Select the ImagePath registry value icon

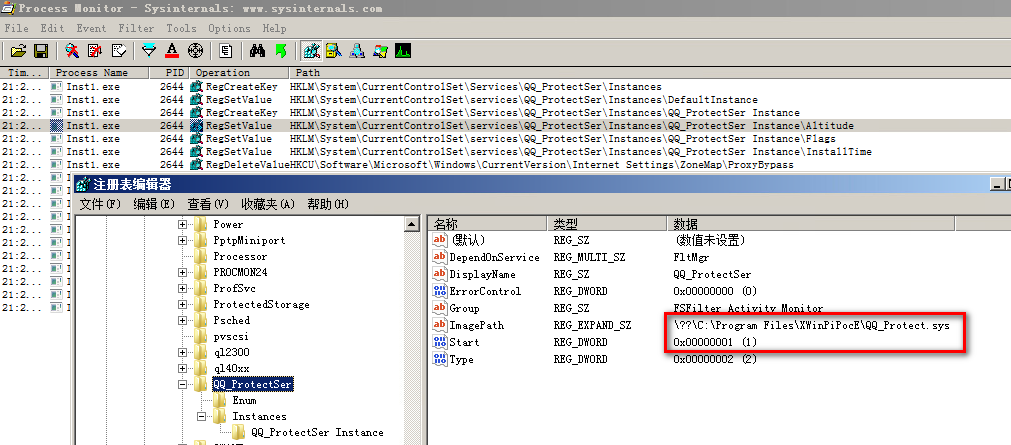440,325
